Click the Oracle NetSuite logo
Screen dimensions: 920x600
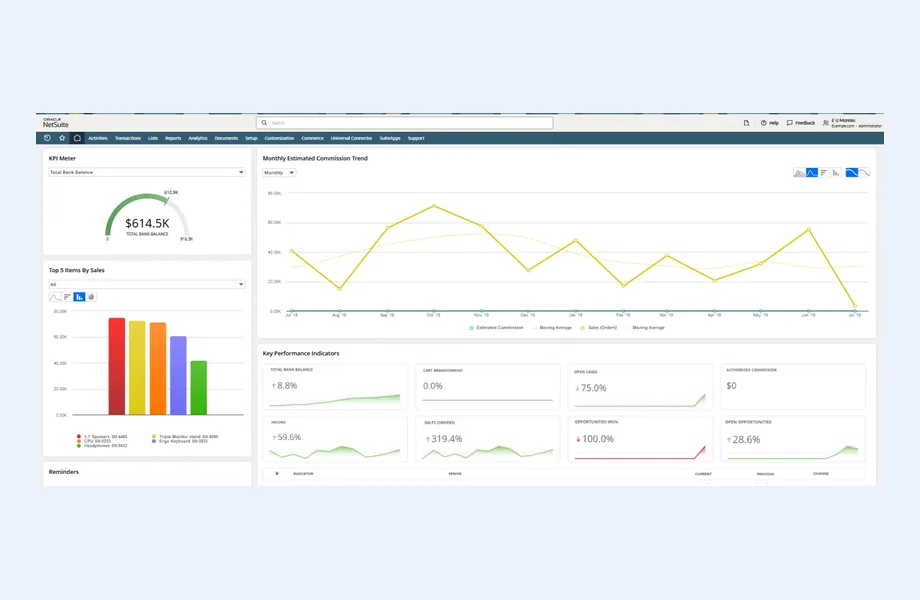56,123
